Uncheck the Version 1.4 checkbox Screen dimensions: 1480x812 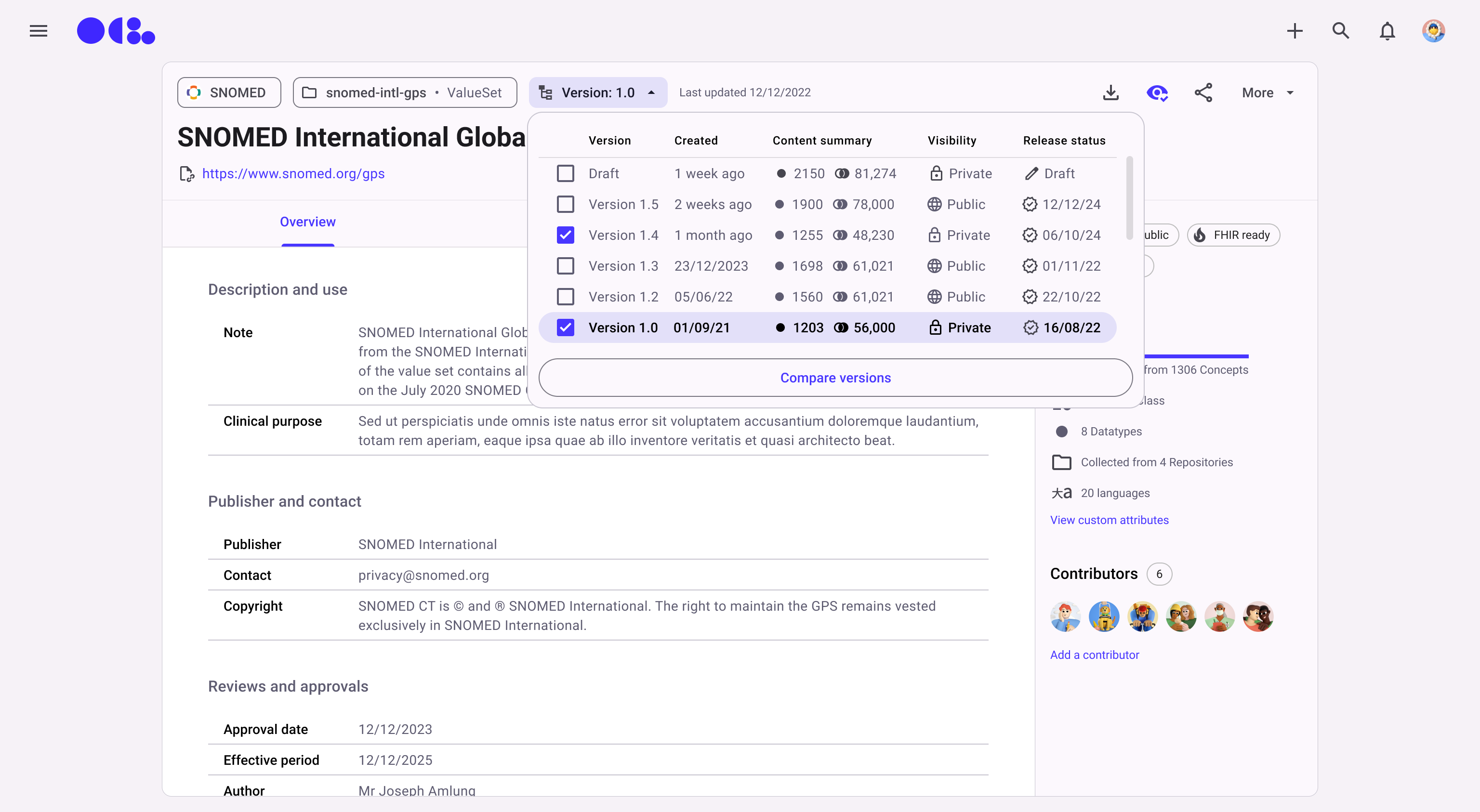tap(565, 235)
